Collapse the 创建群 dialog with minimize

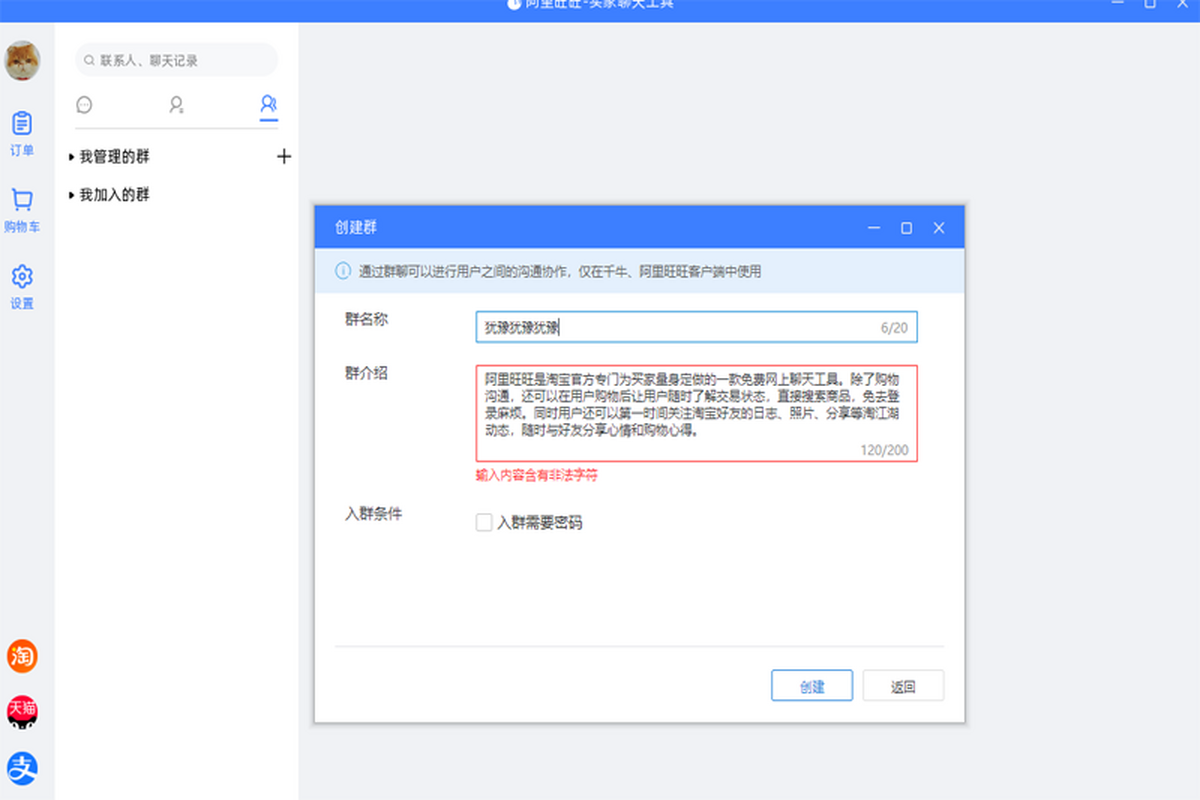873,228
